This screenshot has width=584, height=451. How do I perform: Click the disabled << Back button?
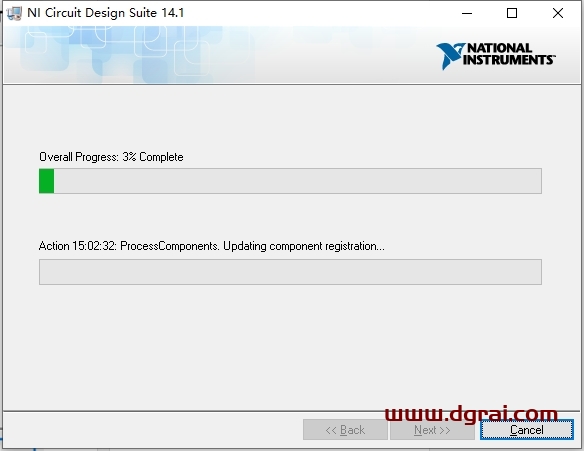[x=345, y=430]
